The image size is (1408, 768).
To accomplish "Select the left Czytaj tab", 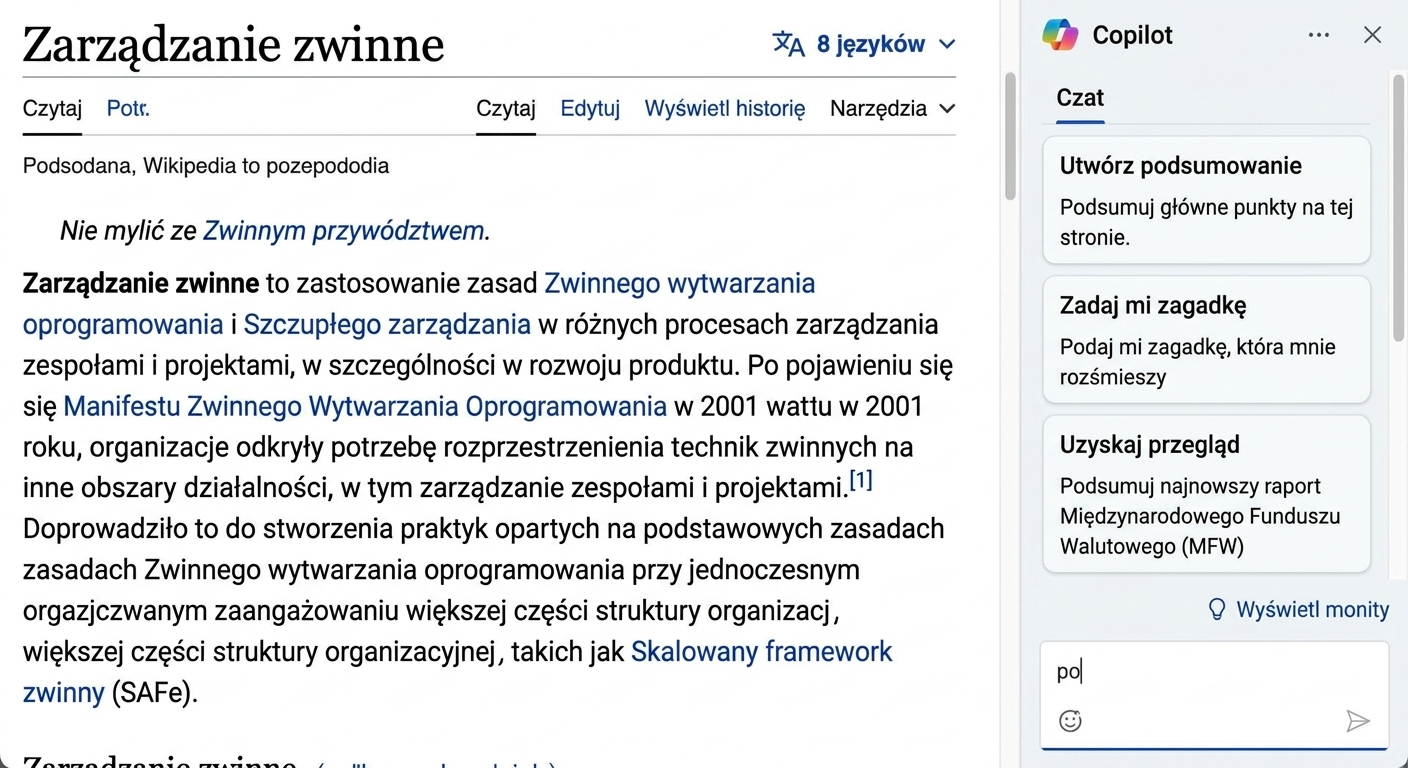I will point(52,108).
